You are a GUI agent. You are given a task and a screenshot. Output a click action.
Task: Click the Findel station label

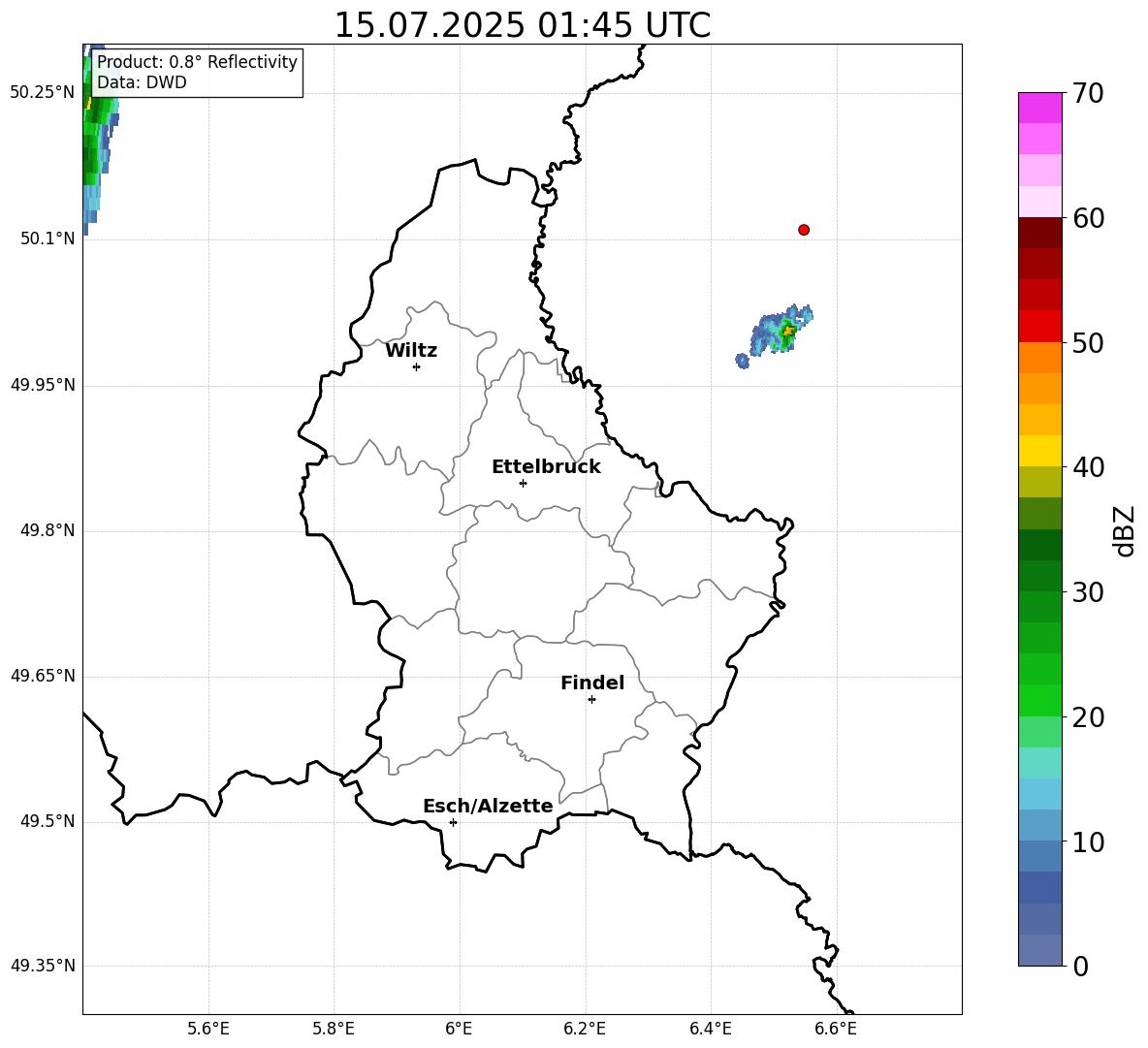(592, 683)
